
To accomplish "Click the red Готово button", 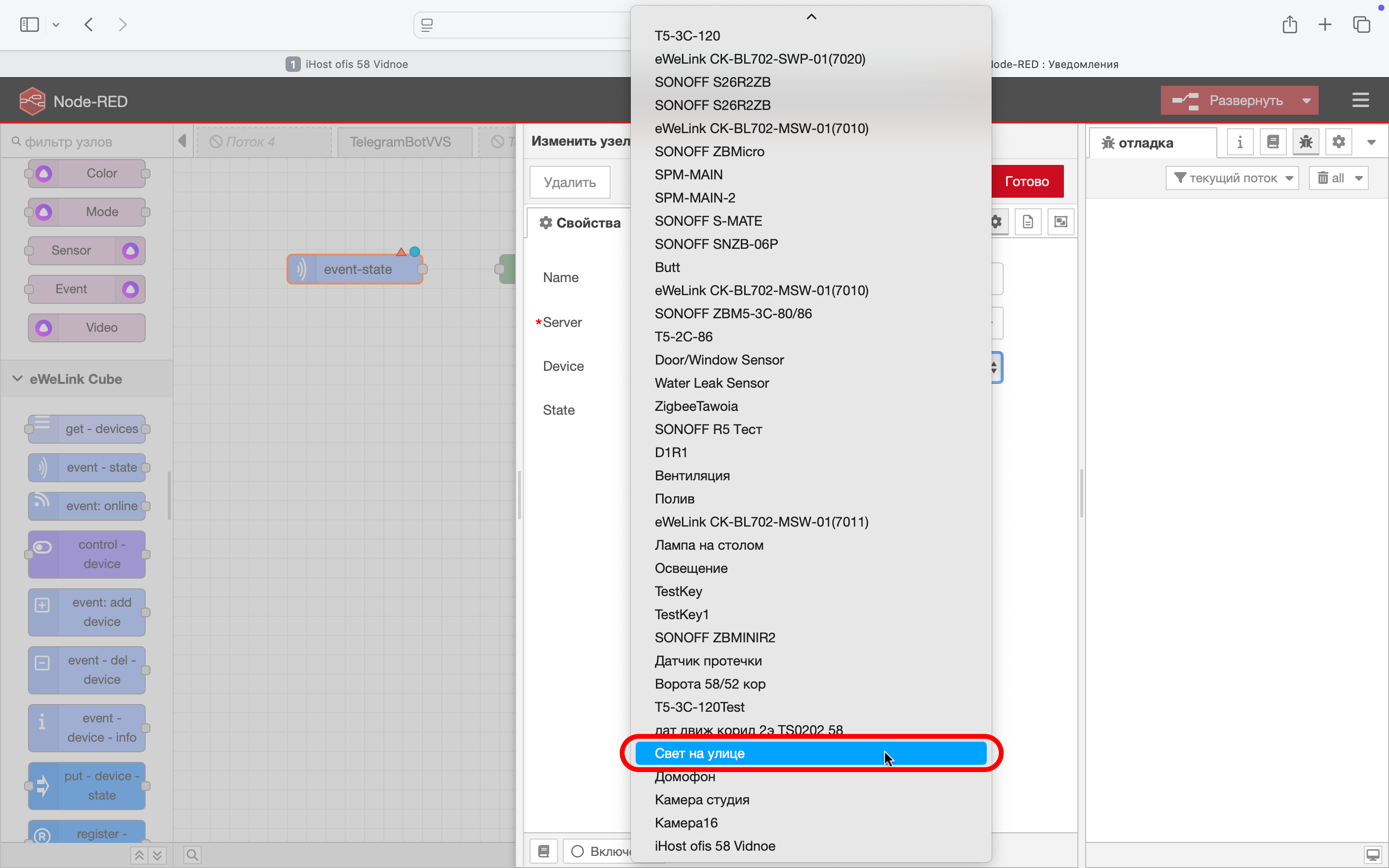I will [x=1026, y=182].
